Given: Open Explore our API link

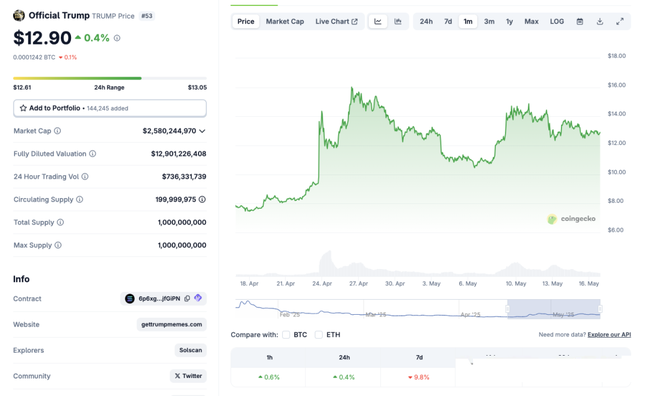Looking at the screenshot, I should 609,335.
